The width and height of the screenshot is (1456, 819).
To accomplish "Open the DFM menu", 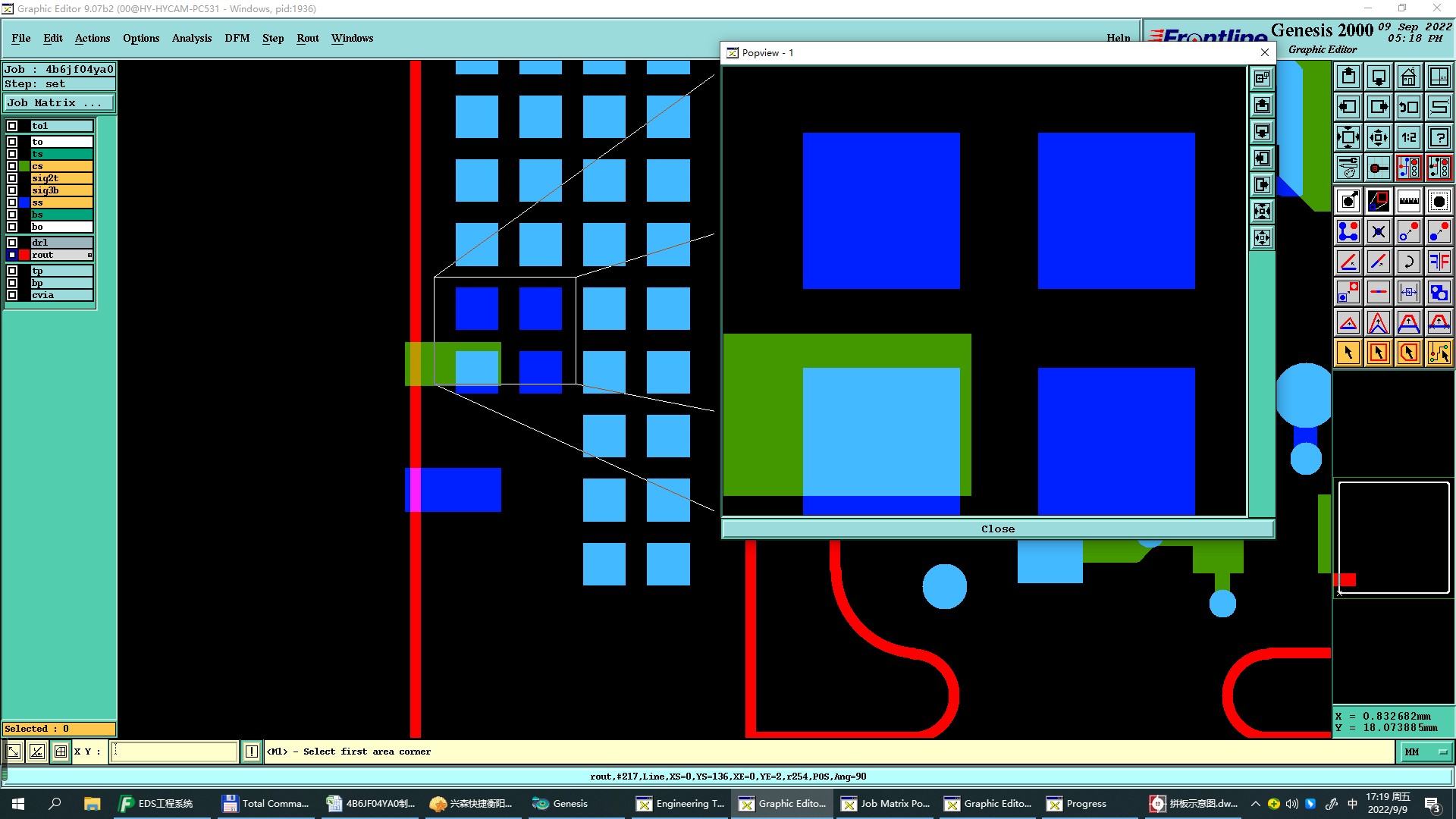I will [237, 38].
